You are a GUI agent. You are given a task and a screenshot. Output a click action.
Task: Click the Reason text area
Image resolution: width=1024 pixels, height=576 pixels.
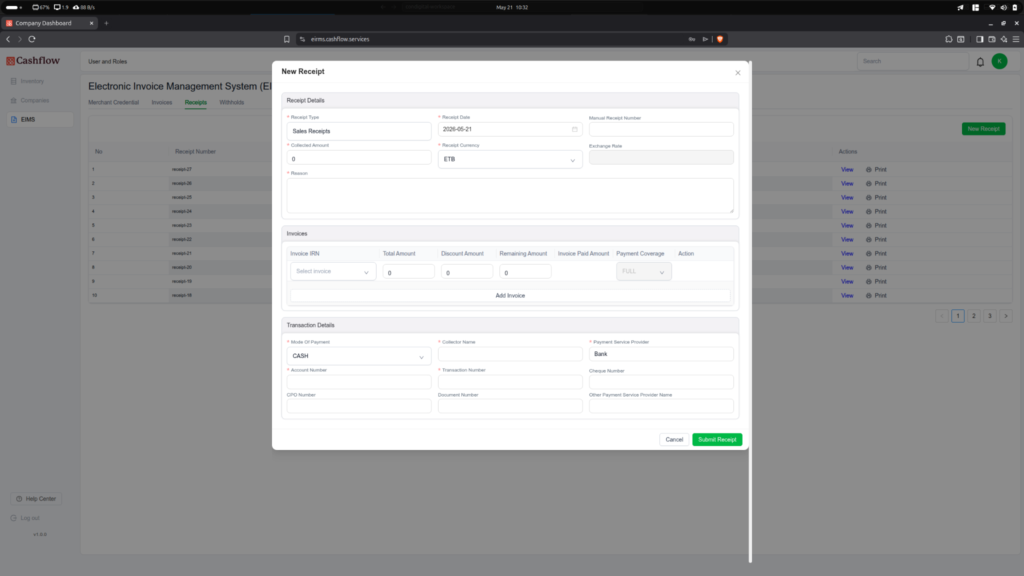(x=510, y=195)
